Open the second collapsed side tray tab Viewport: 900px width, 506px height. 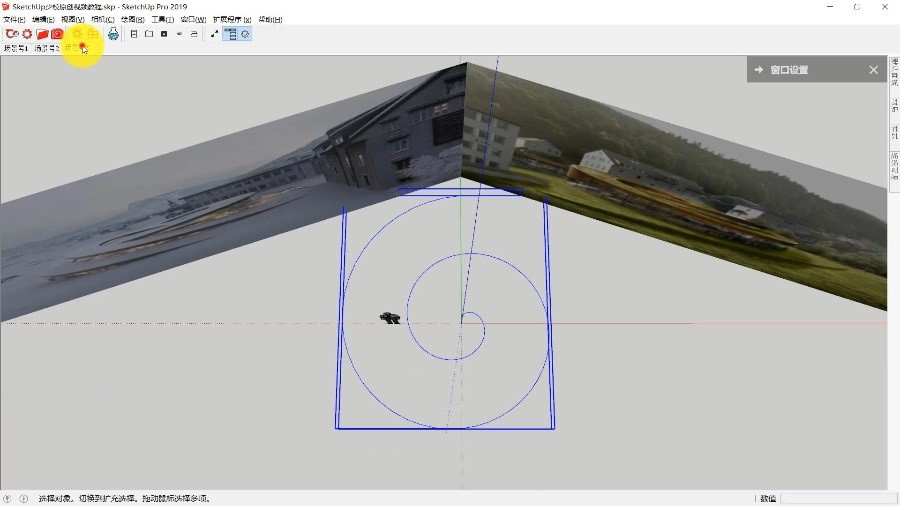tap(894, 105)
